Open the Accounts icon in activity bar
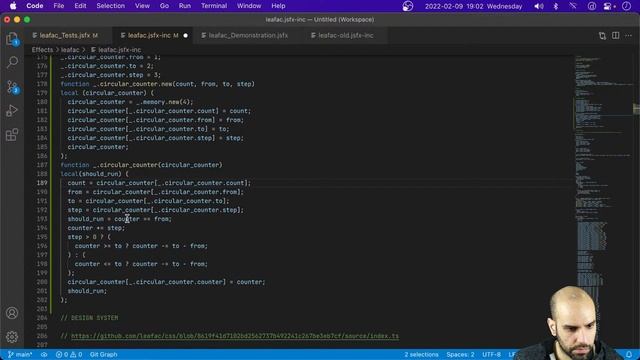Image resolution: width=640 pixels, height=360 pixels. (12, 313)
